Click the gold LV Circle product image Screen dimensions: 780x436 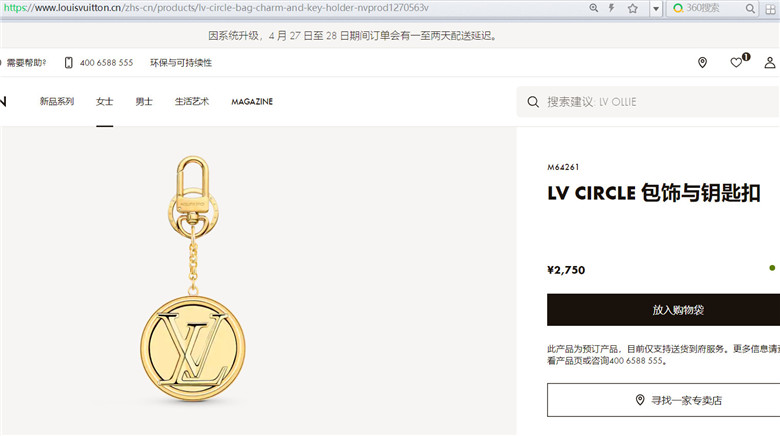tap(193, 279)
